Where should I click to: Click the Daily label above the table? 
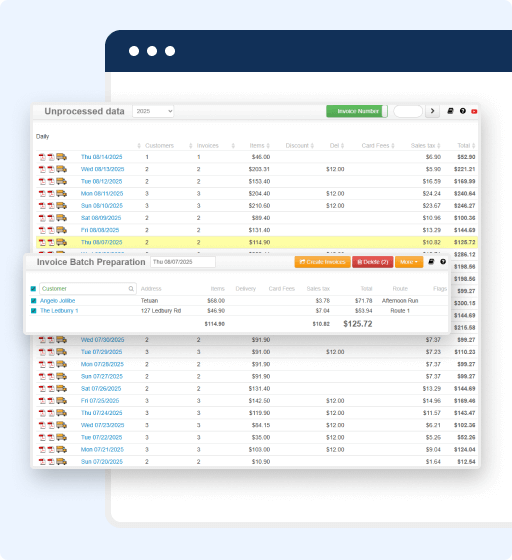(x=42, y=136)
